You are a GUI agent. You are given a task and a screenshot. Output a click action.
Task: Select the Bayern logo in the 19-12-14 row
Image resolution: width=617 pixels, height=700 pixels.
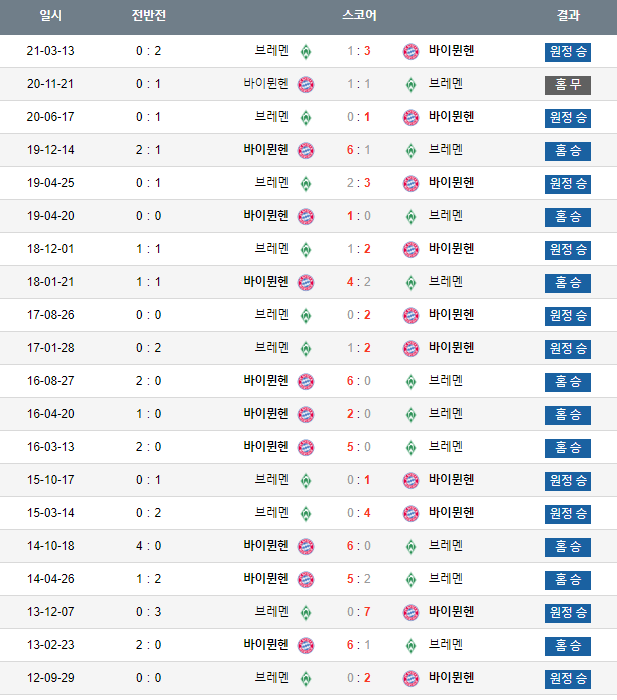coord(306,150)
